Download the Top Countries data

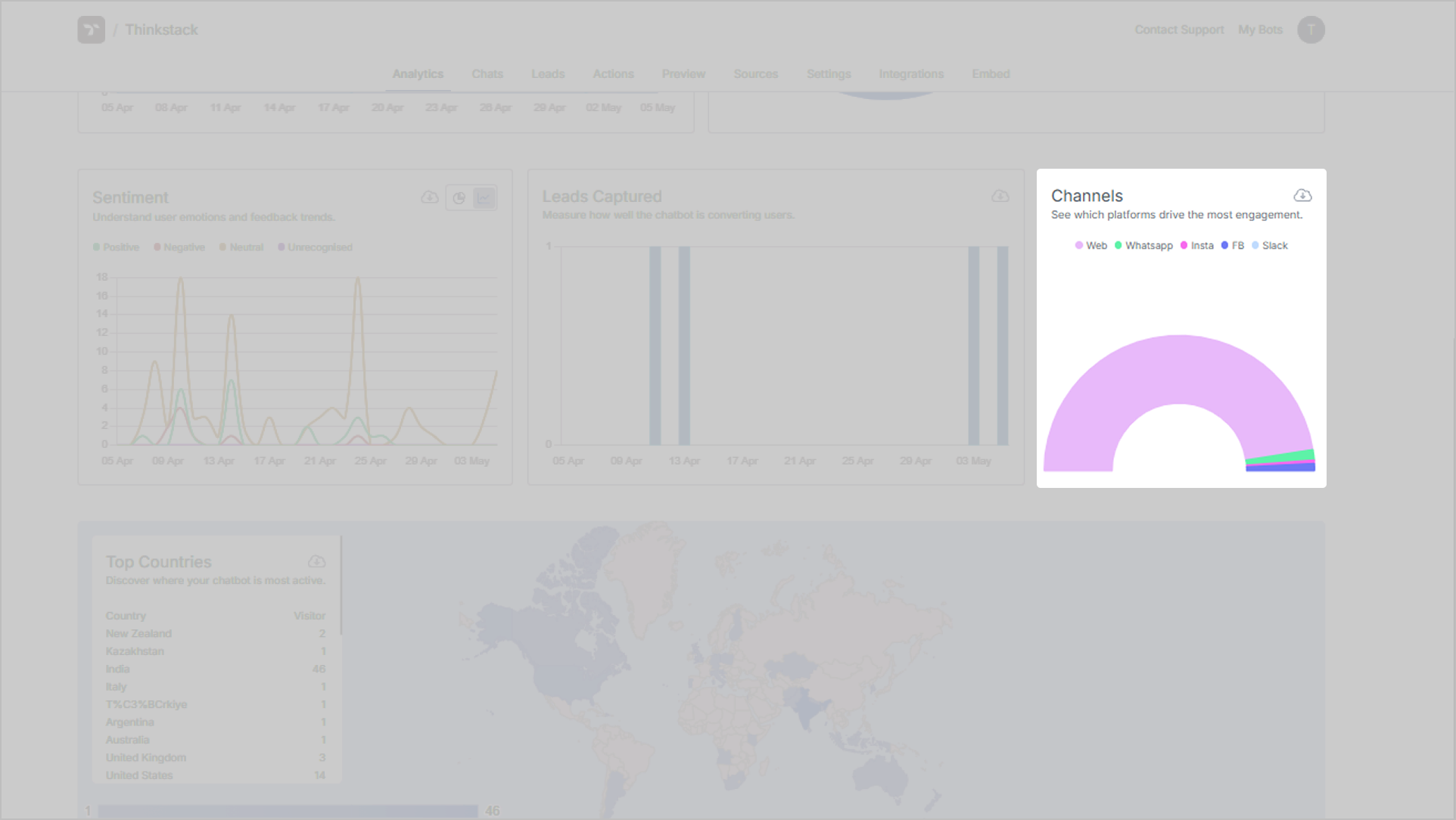tap(316, 562)
